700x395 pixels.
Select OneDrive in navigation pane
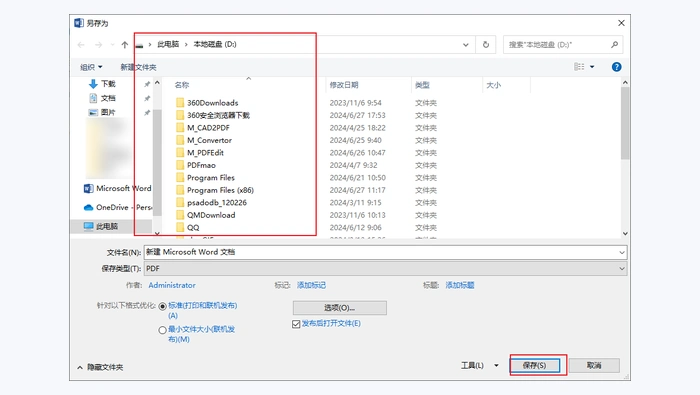(117, 208)
